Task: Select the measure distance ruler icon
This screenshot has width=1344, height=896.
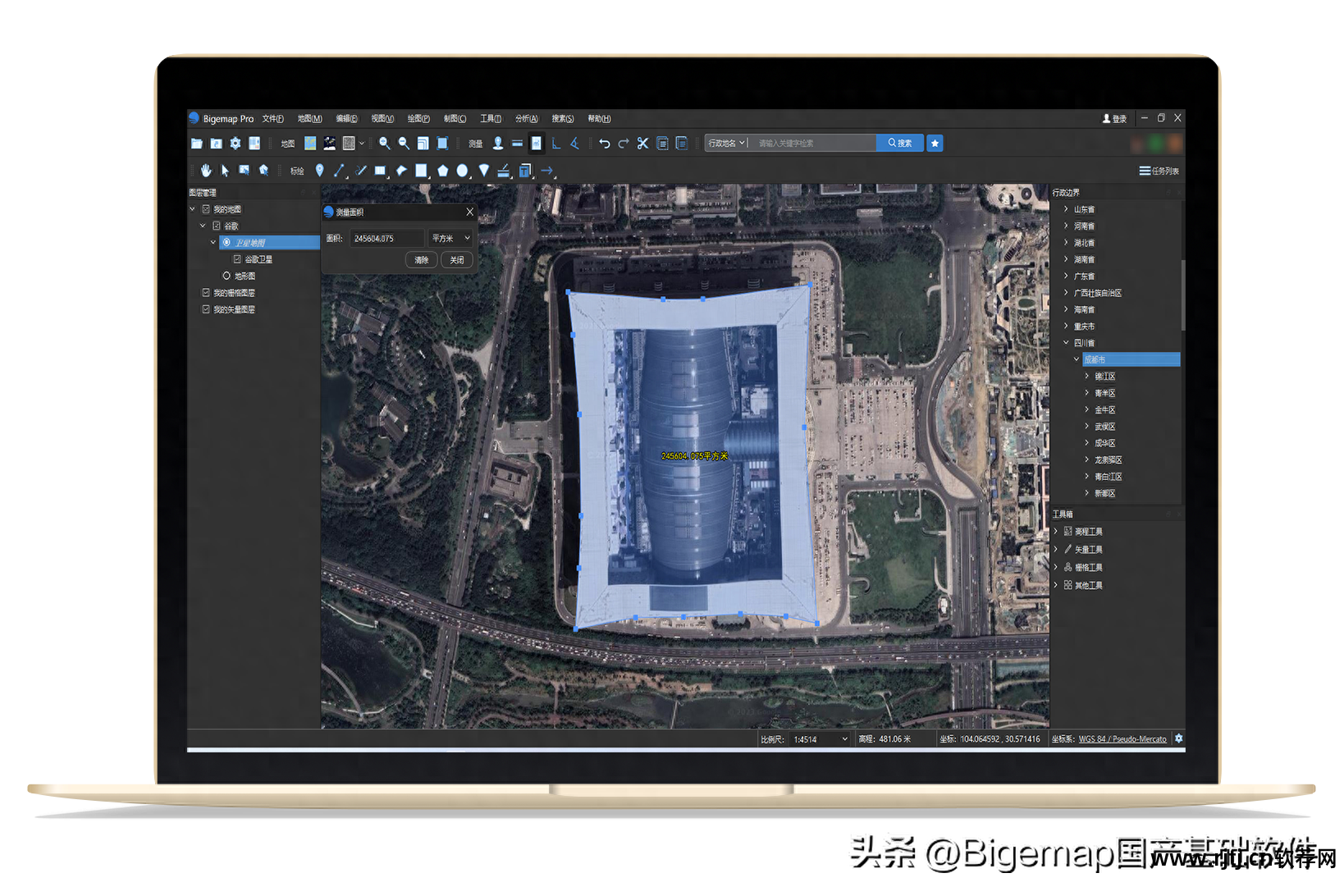Action: [x=517, y=144]
